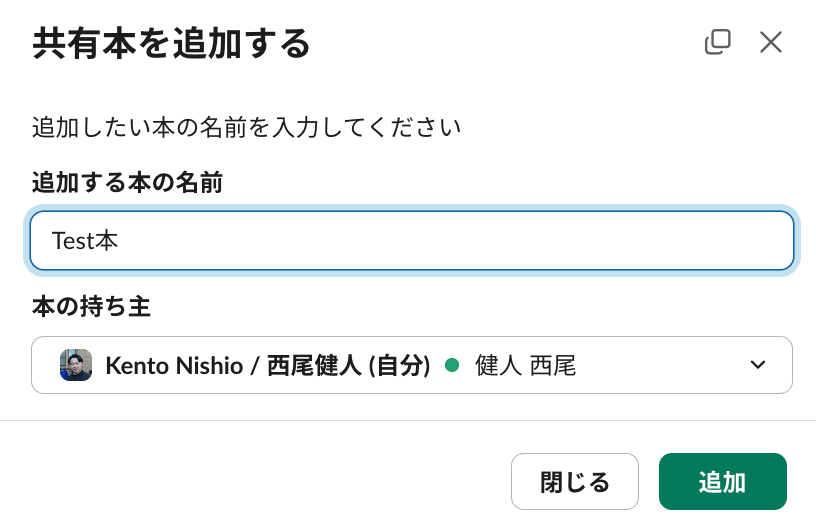
Task: Focus the 追加する本の名前 text field
Action: coord(412,240)
